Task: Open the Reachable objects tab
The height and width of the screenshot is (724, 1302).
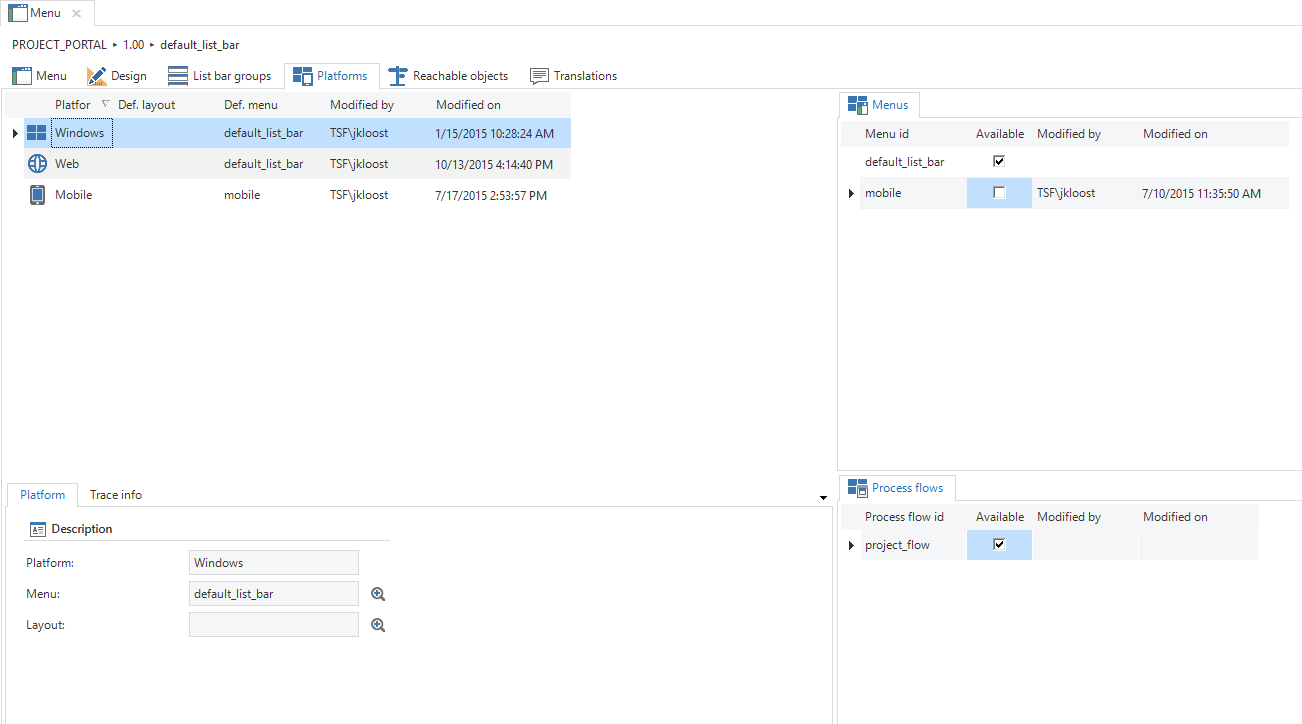Action: click(x=449, y=76)
